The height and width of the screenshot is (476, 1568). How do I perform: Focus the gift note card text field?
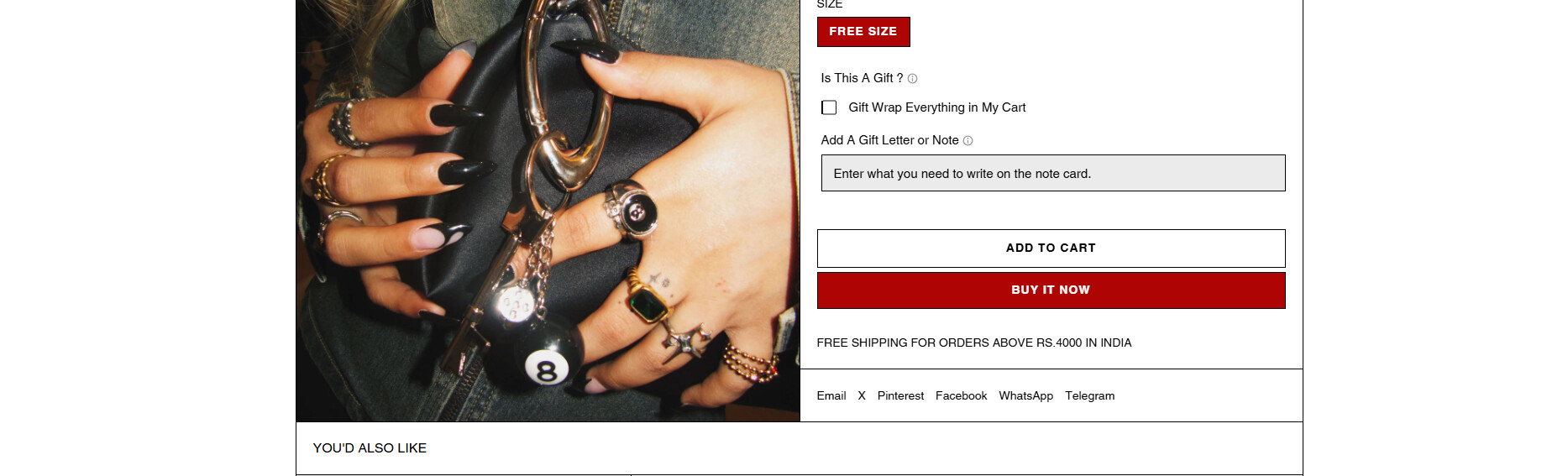click(1053, 173)
